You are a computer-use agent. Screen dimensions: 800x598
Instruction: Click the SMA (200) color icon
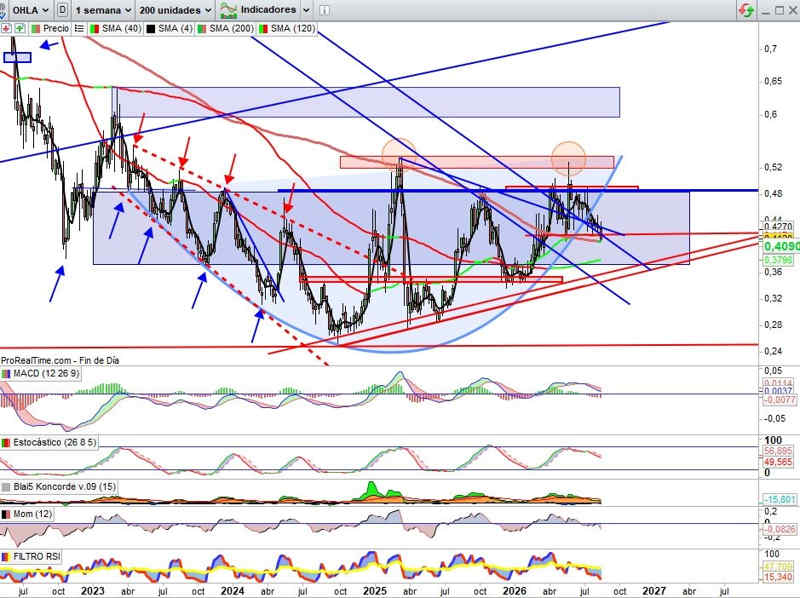(x=202, y=29)
